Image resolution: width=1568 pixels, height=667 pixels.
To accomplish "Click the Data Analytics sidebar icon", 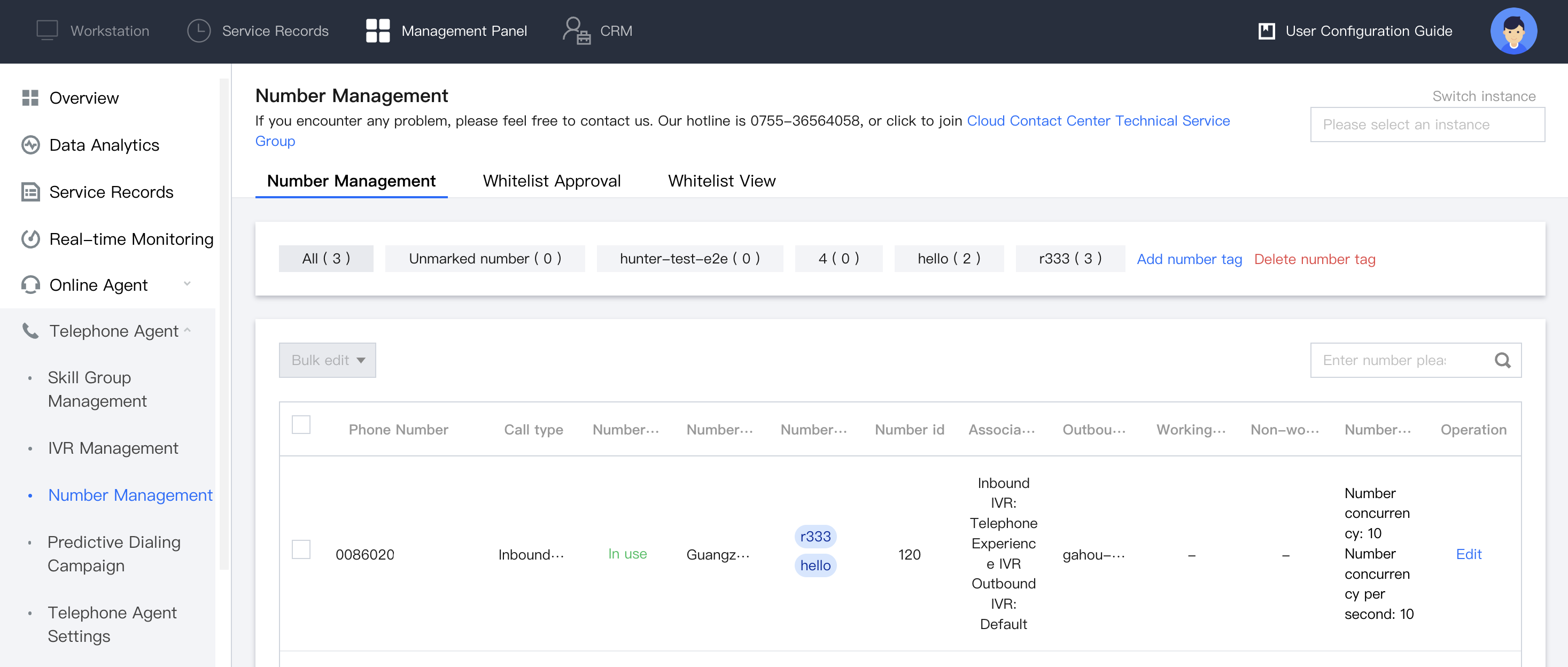I will pos(30,145).
